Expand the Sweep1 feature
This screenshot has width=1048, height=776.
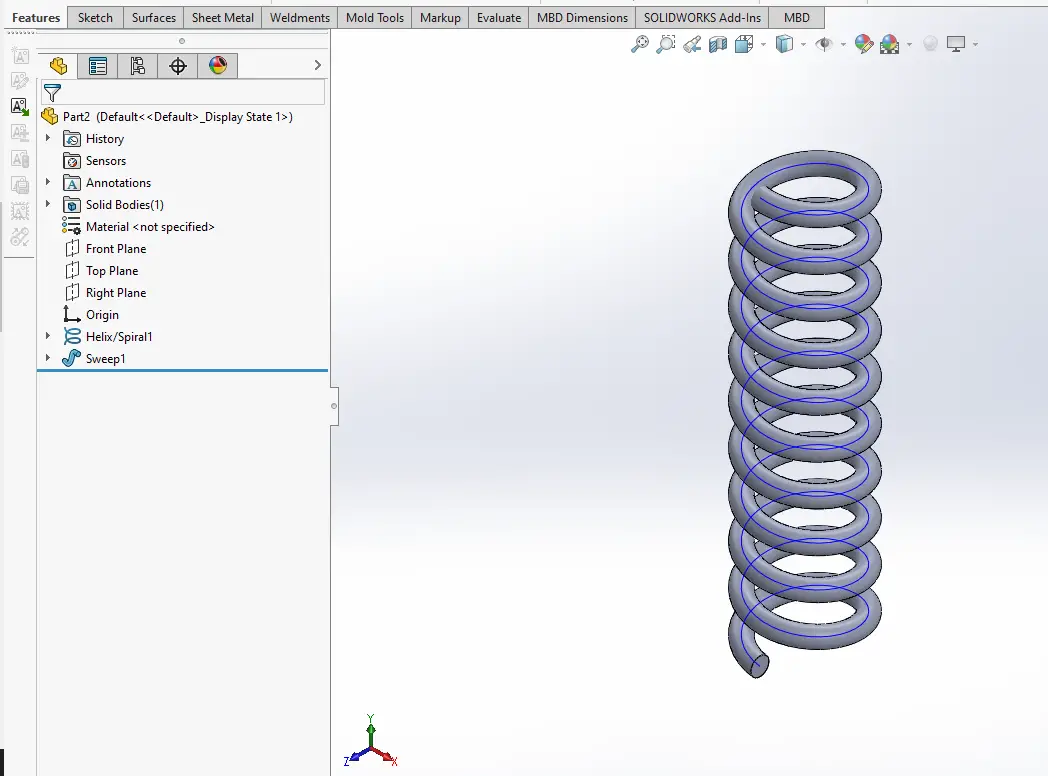[x=47, y=358]
